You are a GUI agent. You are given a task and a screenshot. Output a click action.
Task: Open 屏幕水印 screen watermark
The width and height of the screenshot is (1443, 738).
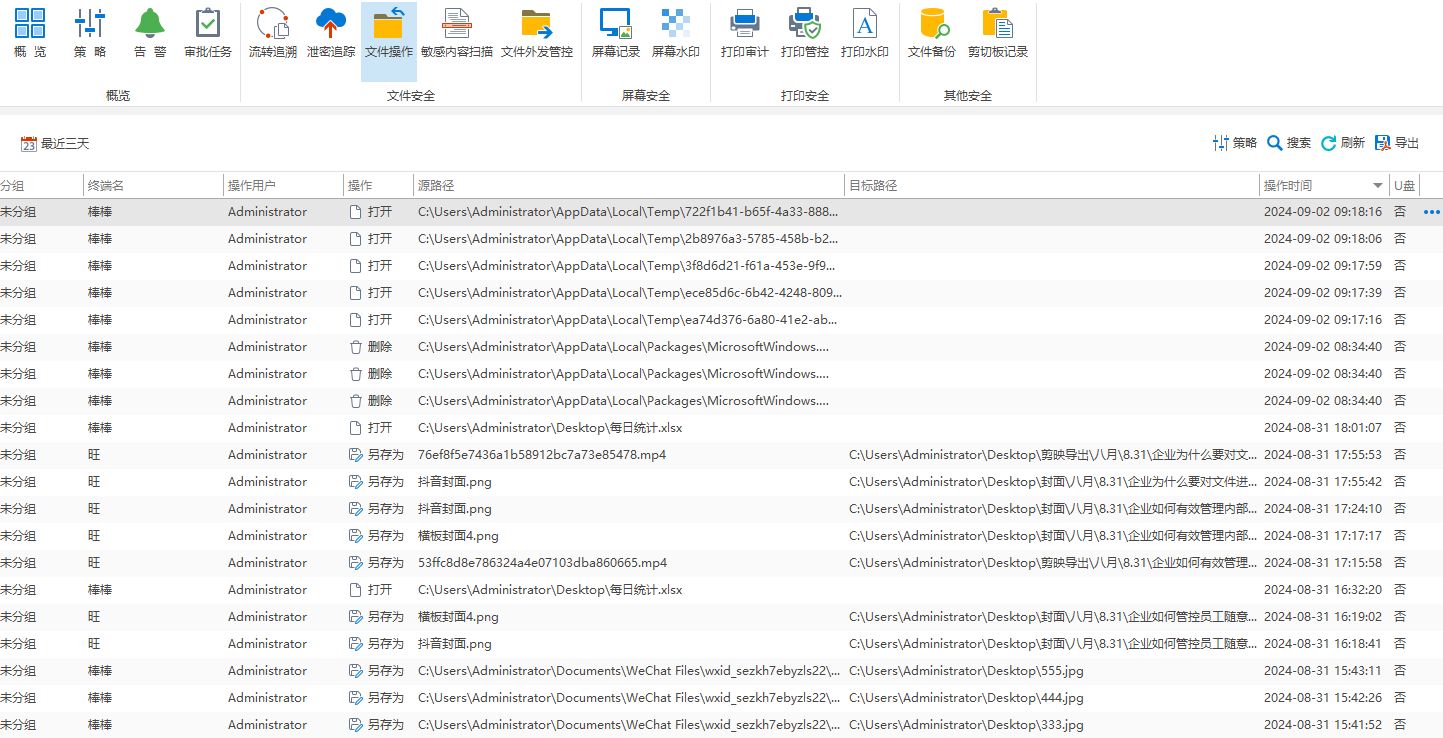tap(676, 32)
